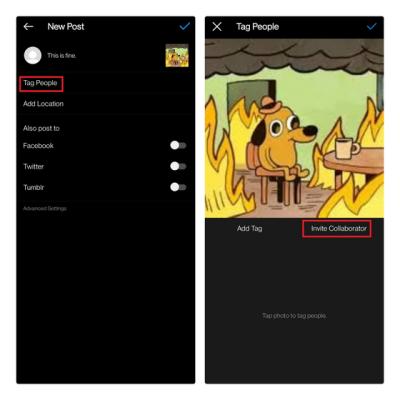
Task: Click the New Post title text
Action: (66, 27)
